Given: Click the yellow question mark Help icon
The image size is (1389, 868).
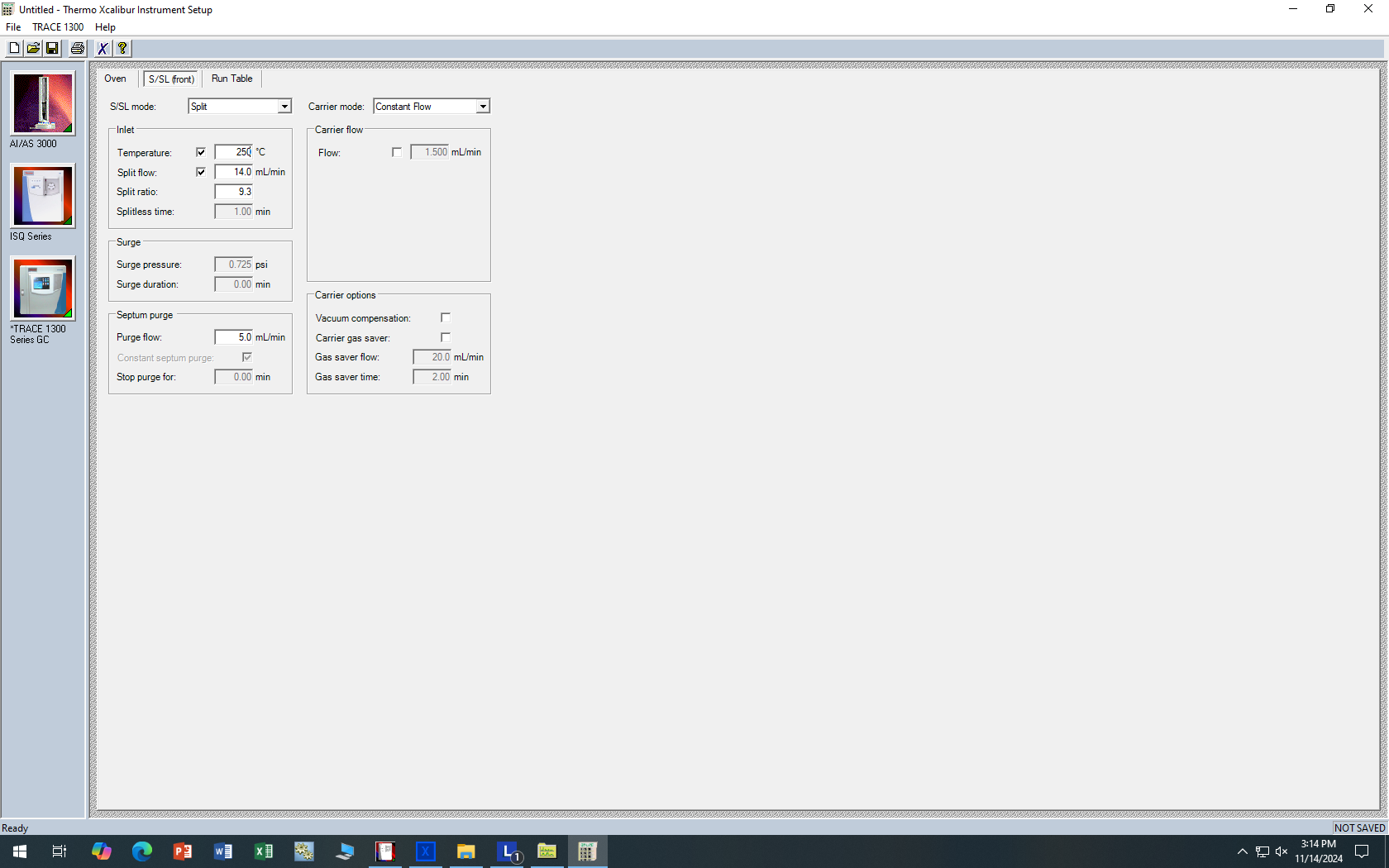Looking at the screenshot, I should pos(122,49).
